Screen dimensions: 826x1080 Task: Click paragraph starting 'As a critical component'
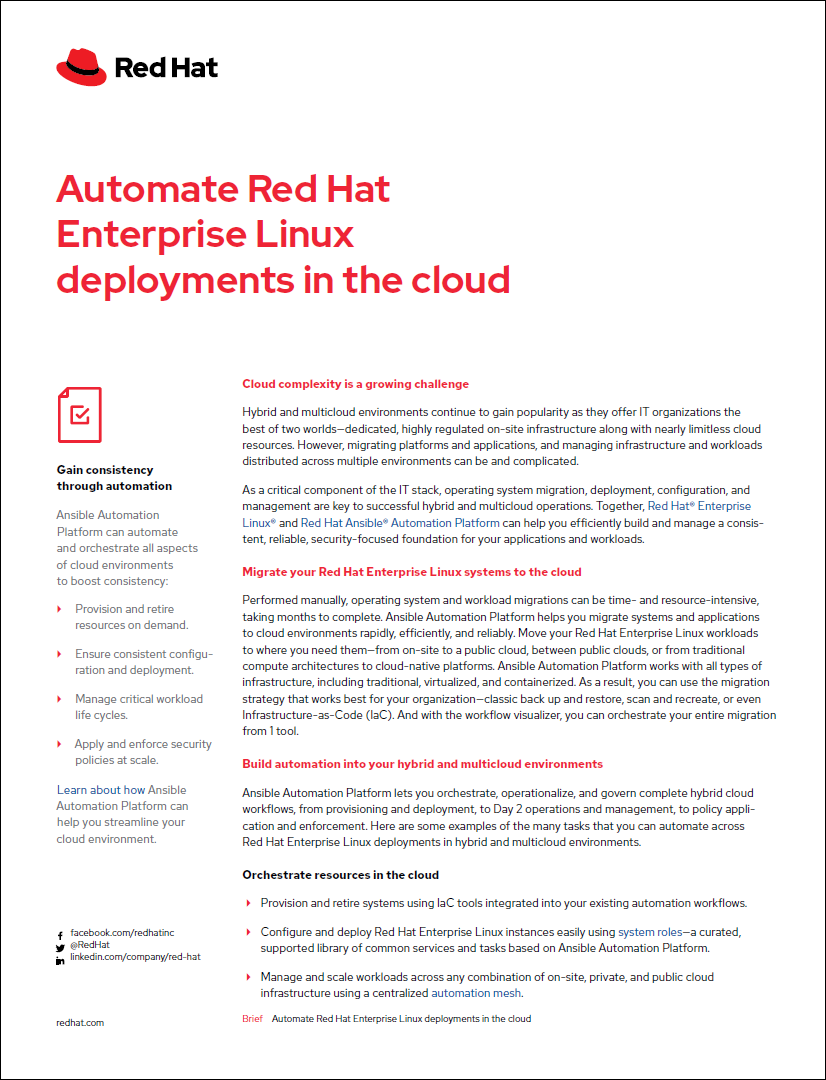click(503, 515)
